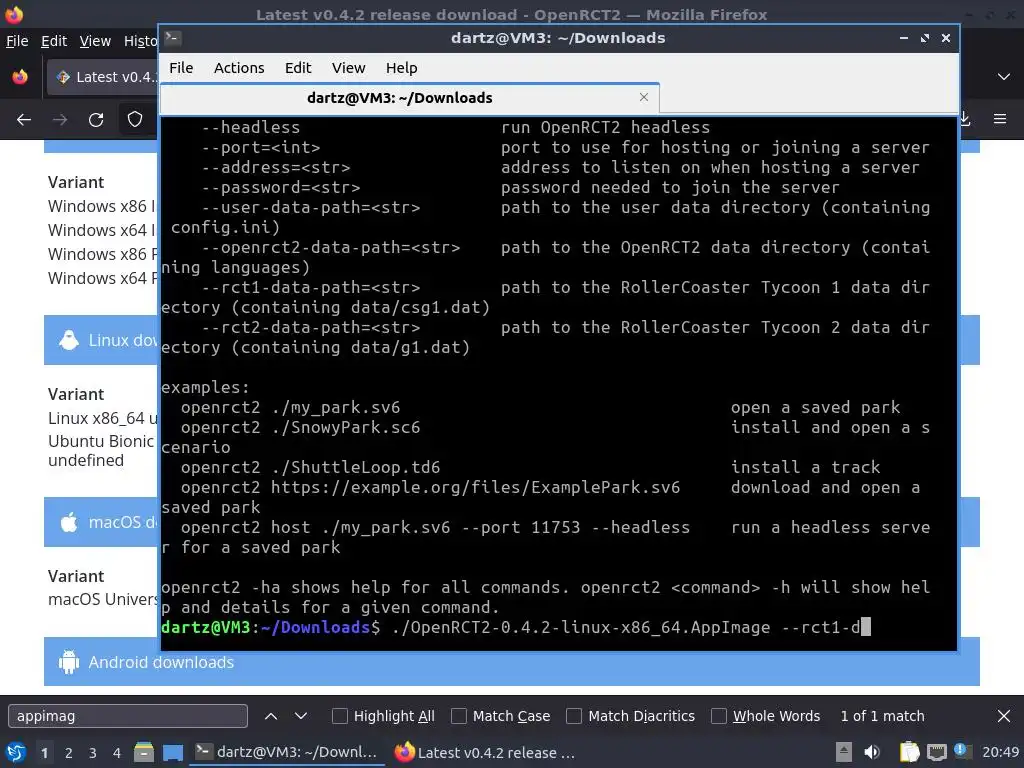The image size is (1024, 768).
Task: Switch to workspace 2
Action: click(x=68, y=753)
